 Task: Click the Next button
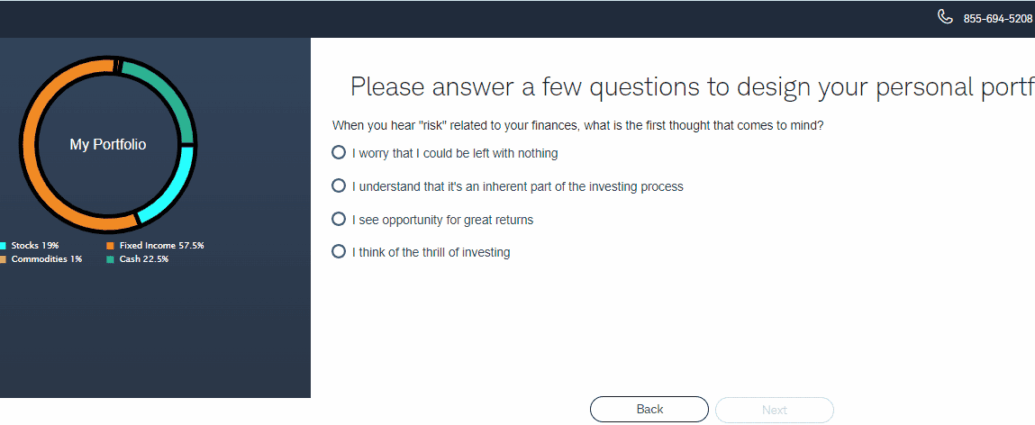(x=774, y=410)
